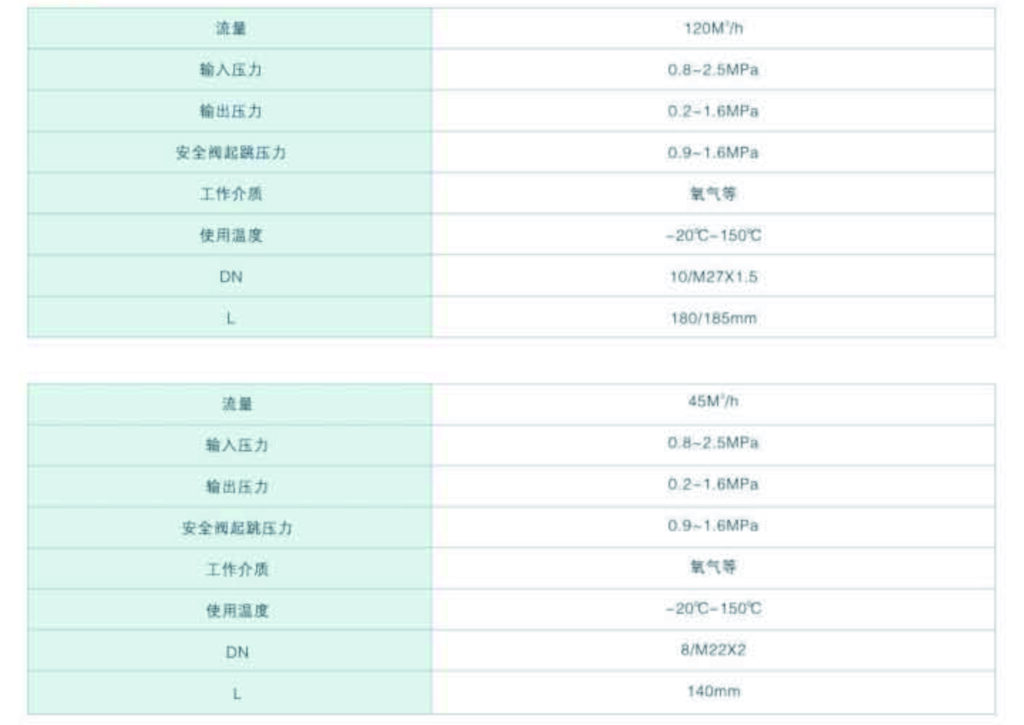The width and height of the screenshot is (1024, 725).
Task: Click the DN label beside 10/M27X1.5
Action: [x=231, y=278]
